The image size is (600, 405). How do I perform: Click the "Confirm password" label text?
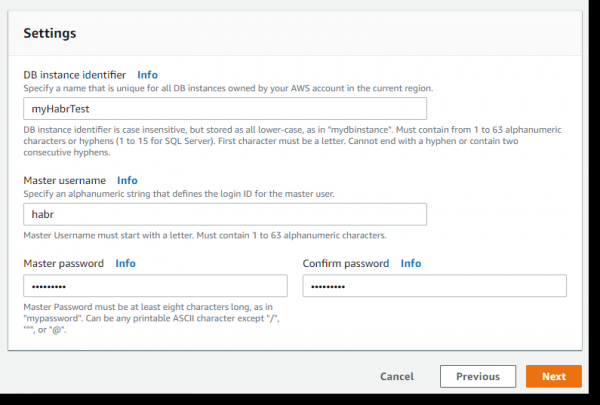tap(346, 263)
